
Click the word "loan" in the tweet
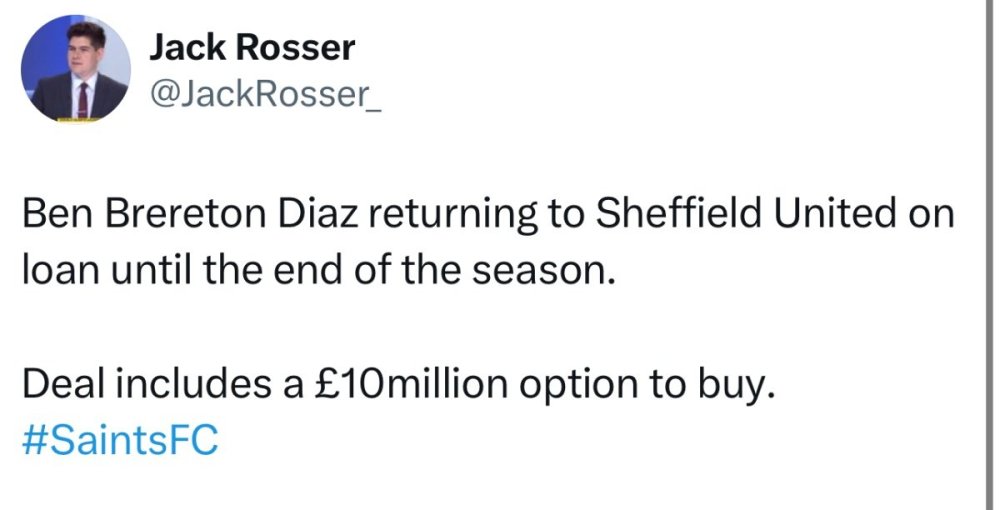58,268
